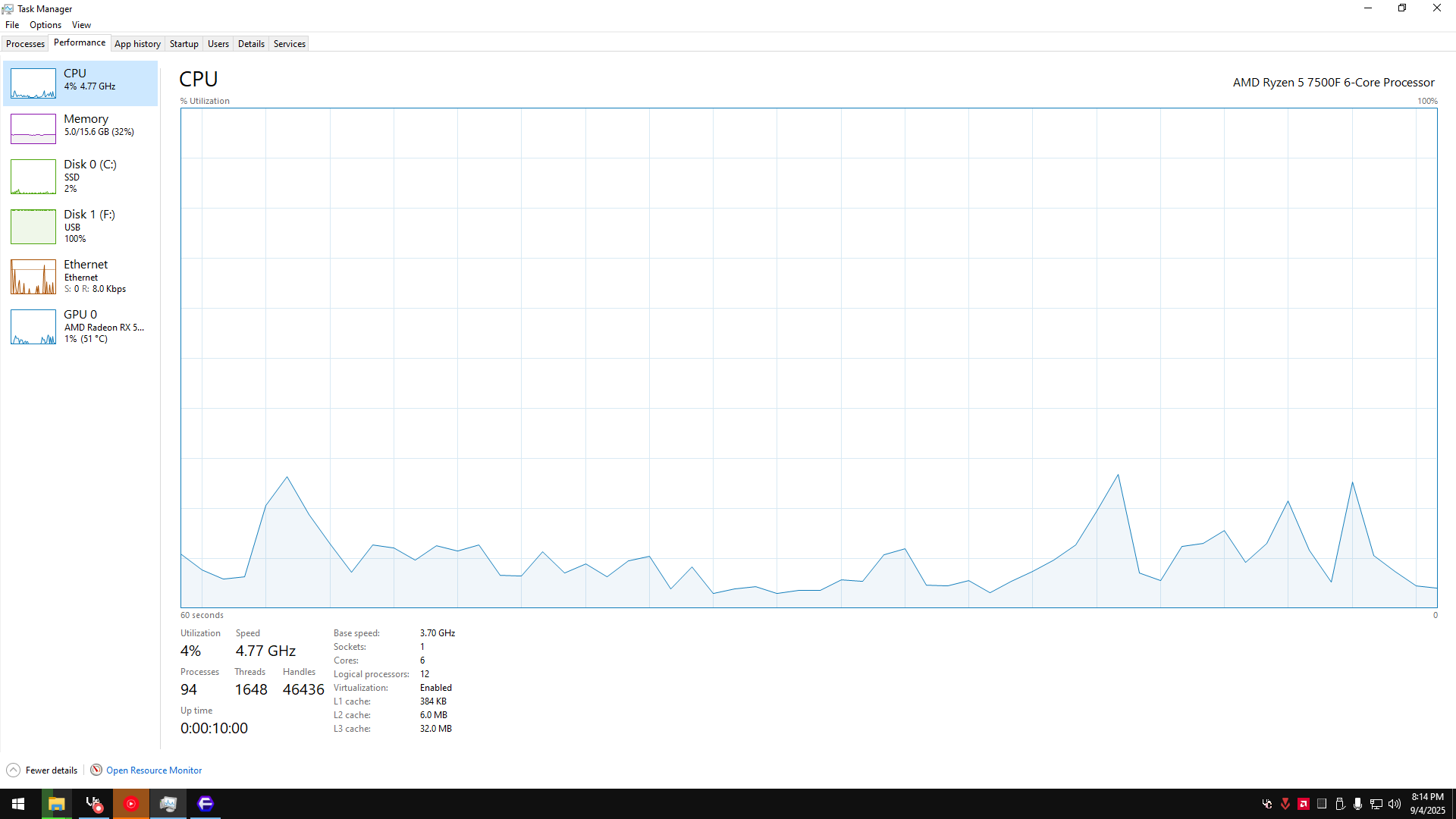Click the L1 cache value 384 KB
Screen dimensions: 1456x819
[x=433, y=701]
